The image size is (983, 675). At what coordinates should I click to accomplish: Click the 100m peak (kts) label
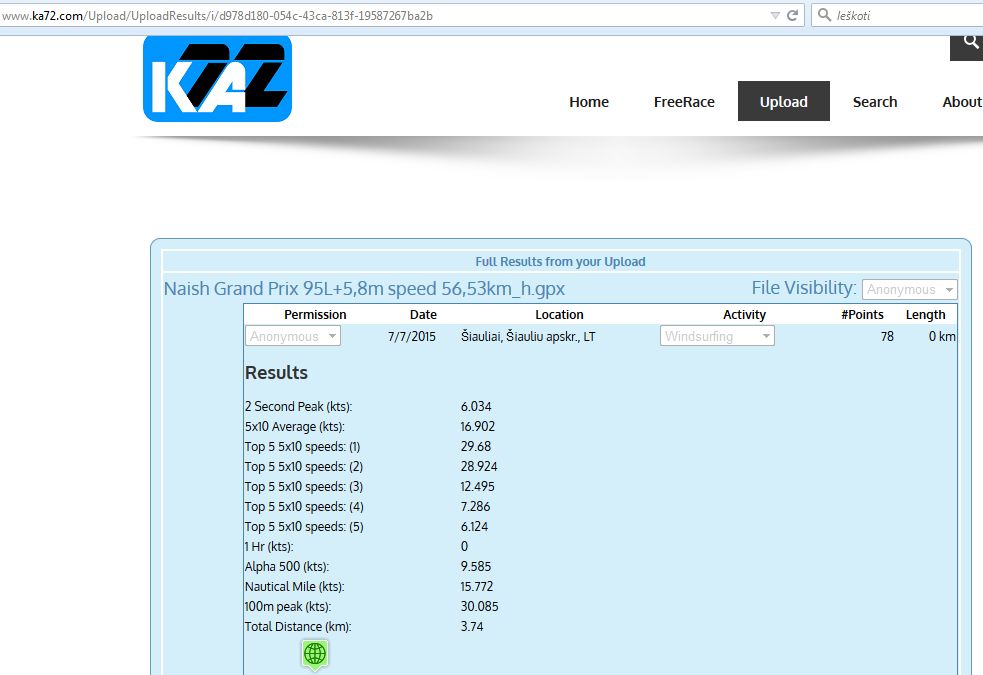coord(288,607)
